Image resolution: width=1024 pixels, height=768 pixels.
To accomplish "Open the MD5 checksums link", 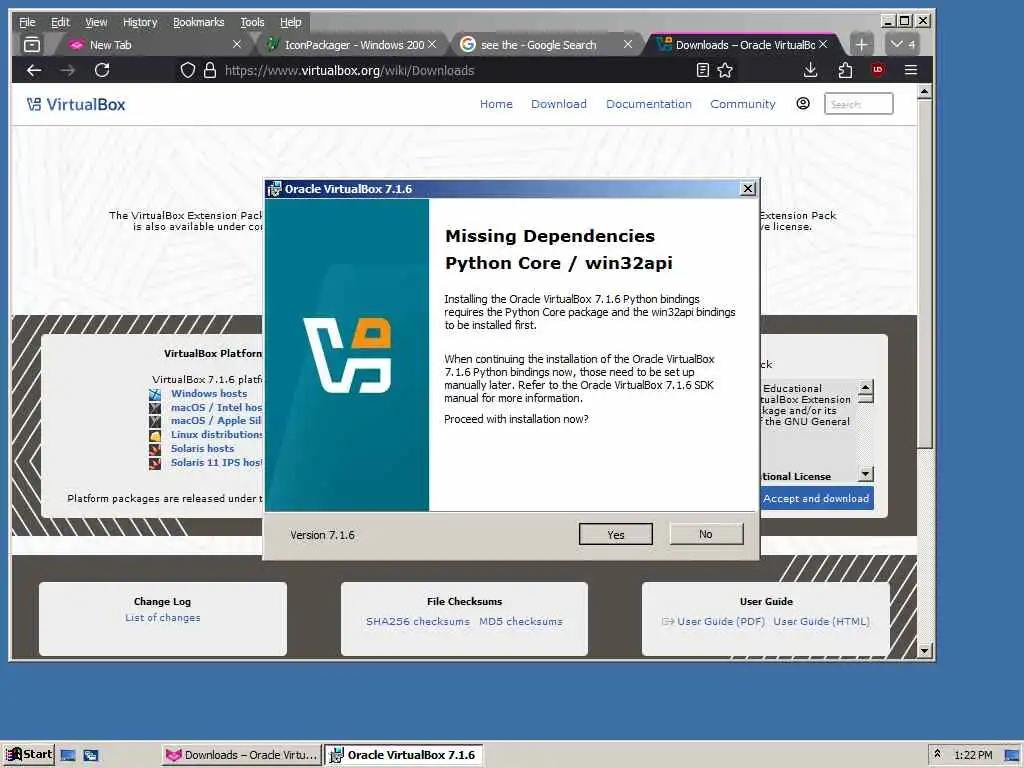I will pos(520,621).
